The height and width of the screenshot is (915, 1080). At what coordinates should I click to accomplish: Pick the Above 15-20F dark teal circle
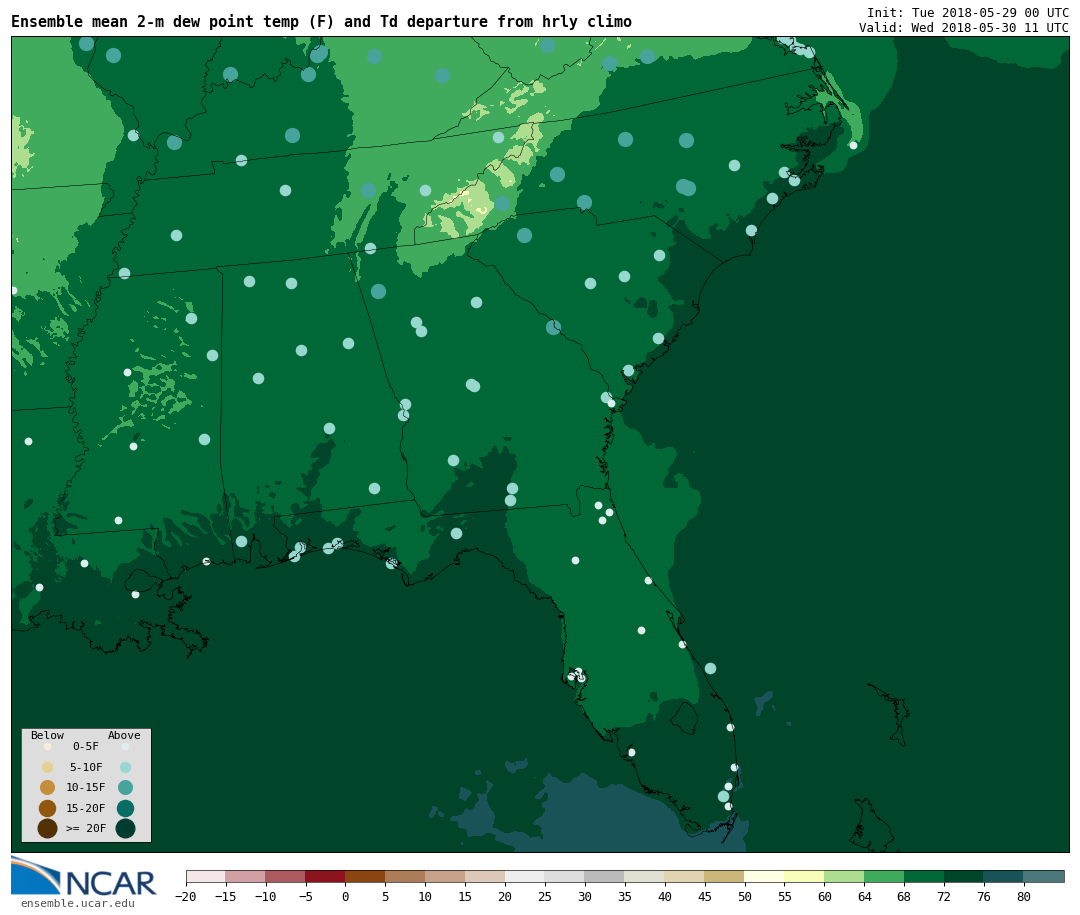125,808
